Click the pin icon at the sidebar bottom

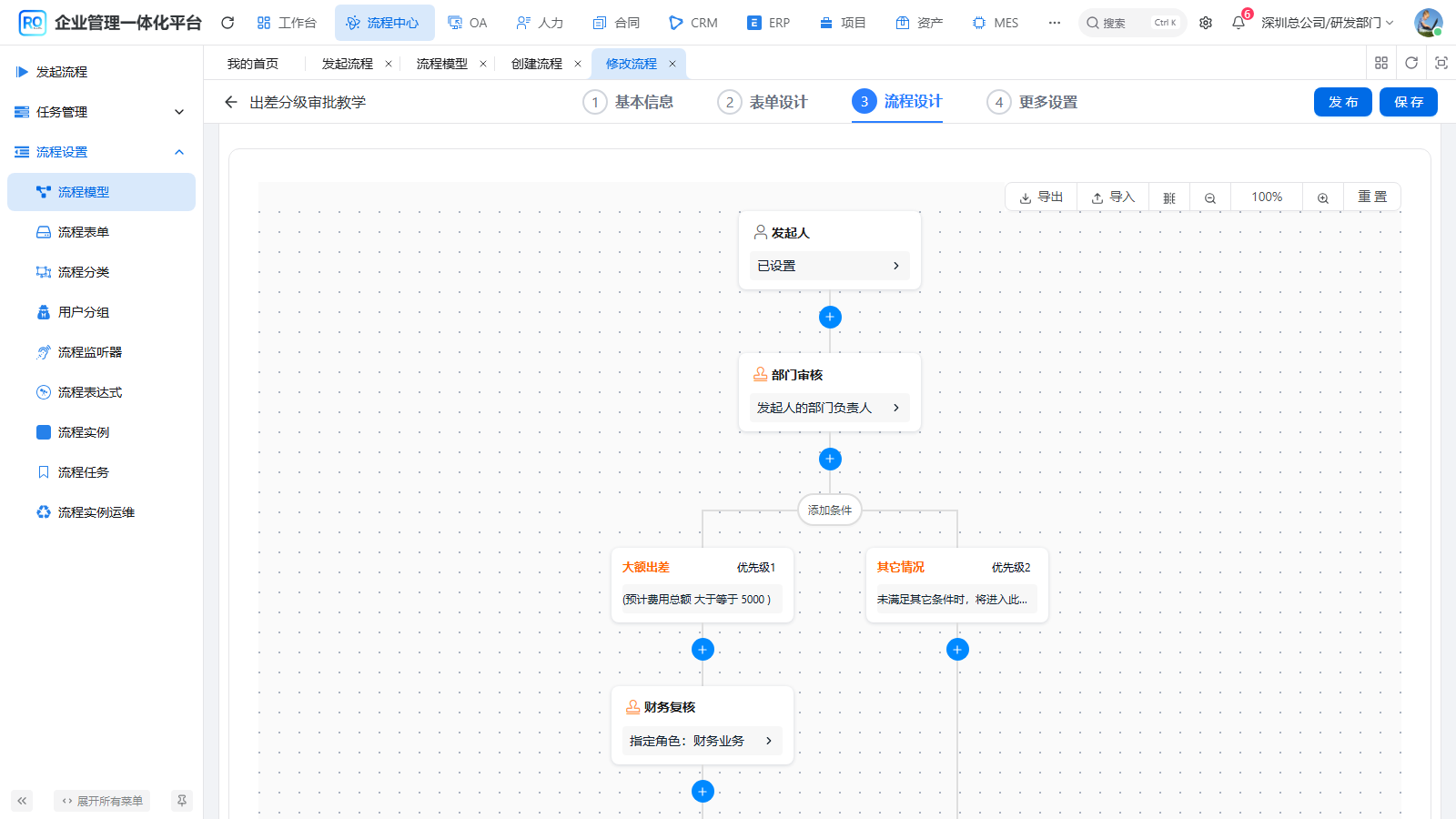[182, 801]
